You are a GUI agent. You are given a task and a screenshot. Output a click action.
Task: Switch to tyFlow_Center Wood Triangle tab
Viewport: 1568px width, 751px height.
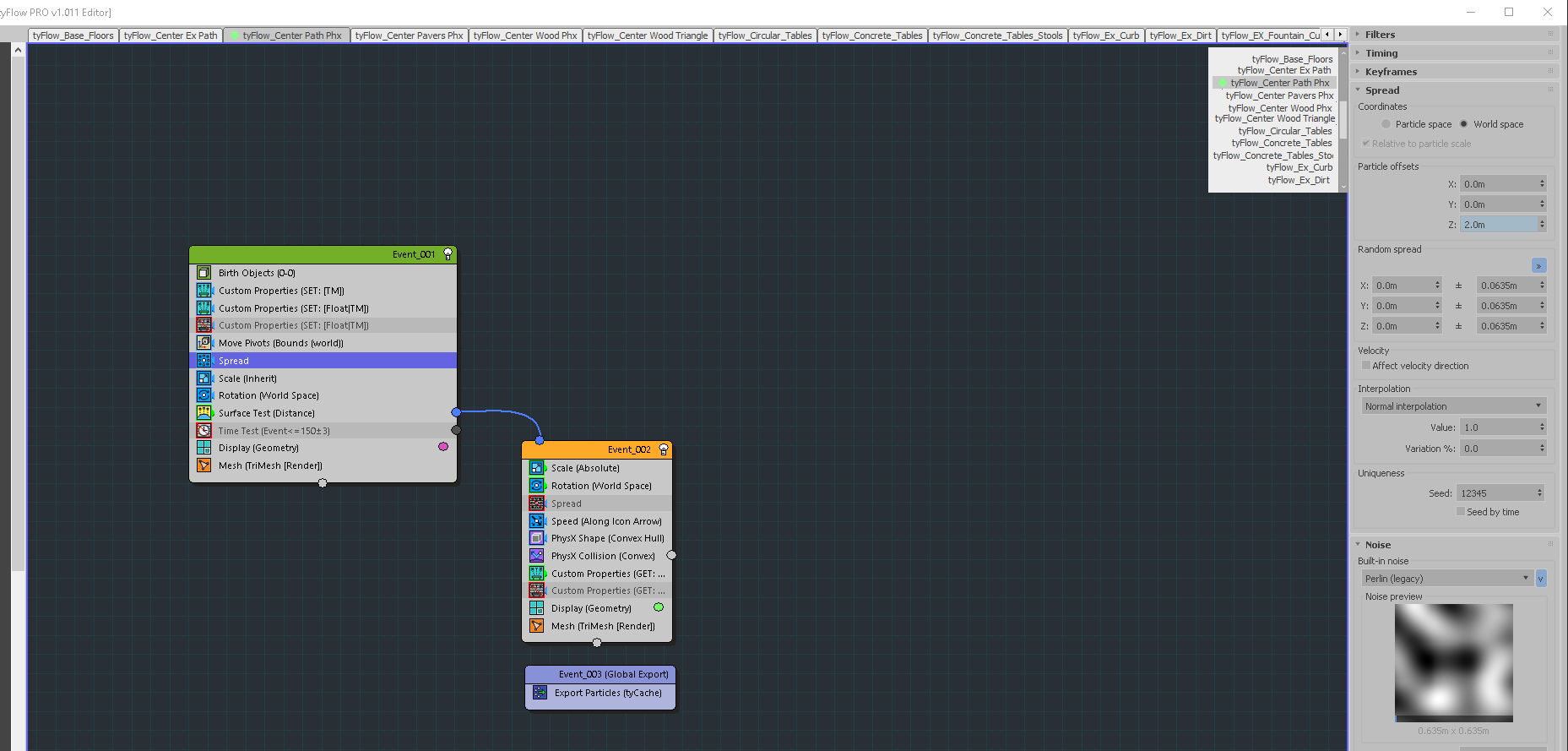coord(647,35)
